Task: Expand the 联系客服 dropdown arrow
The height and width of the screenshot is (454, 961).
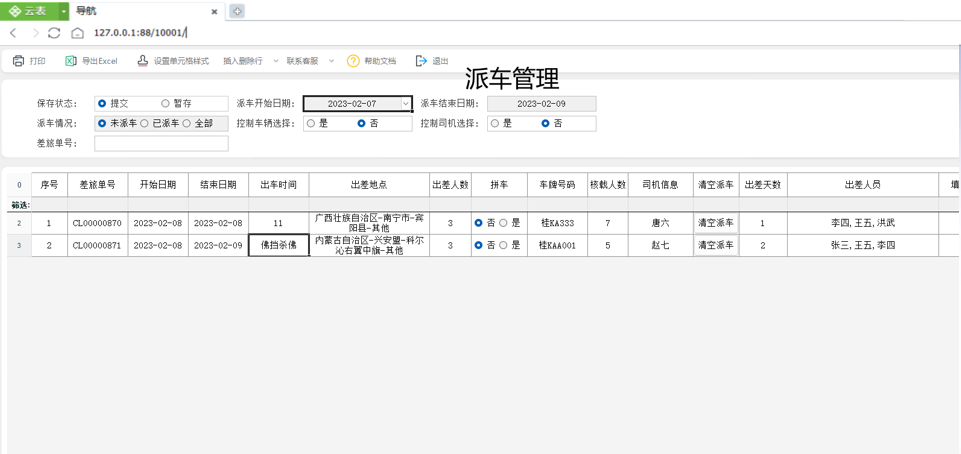Action: (x=332, y=61)
